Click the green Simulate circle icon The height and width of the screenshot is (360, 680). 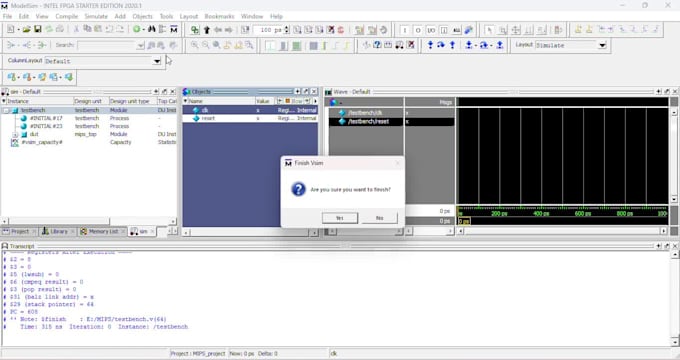click(137, 29)
